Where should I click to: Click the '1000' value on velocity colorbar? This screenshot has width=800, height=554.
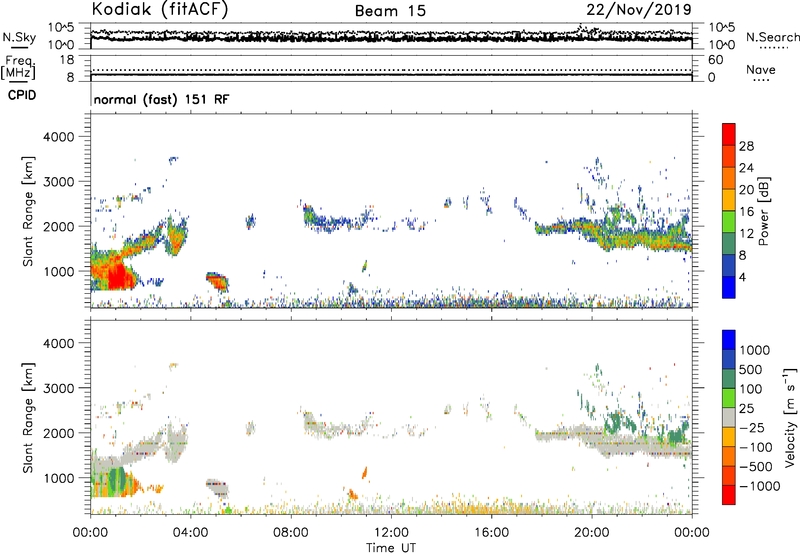755,350
